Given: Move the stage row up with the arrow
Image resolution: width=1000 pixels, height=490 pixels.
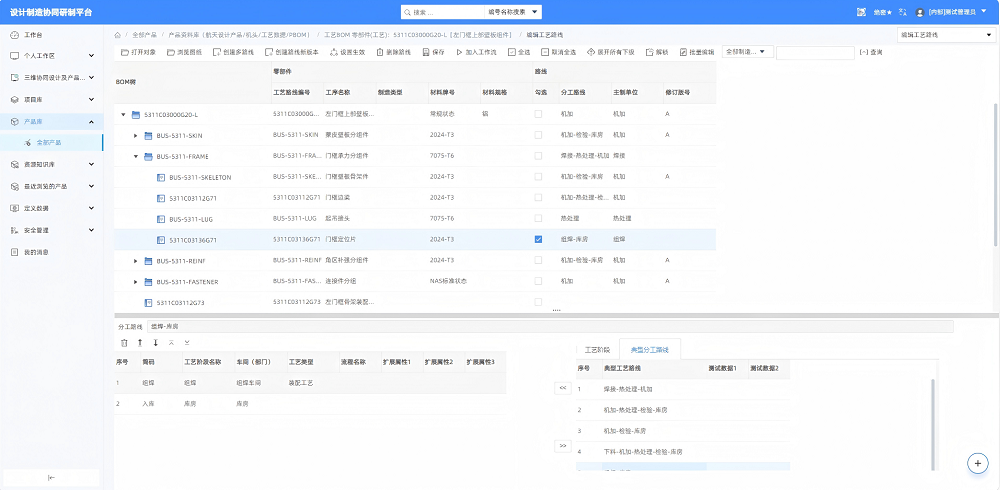Looking at the screenshot, I should [140, 343].
